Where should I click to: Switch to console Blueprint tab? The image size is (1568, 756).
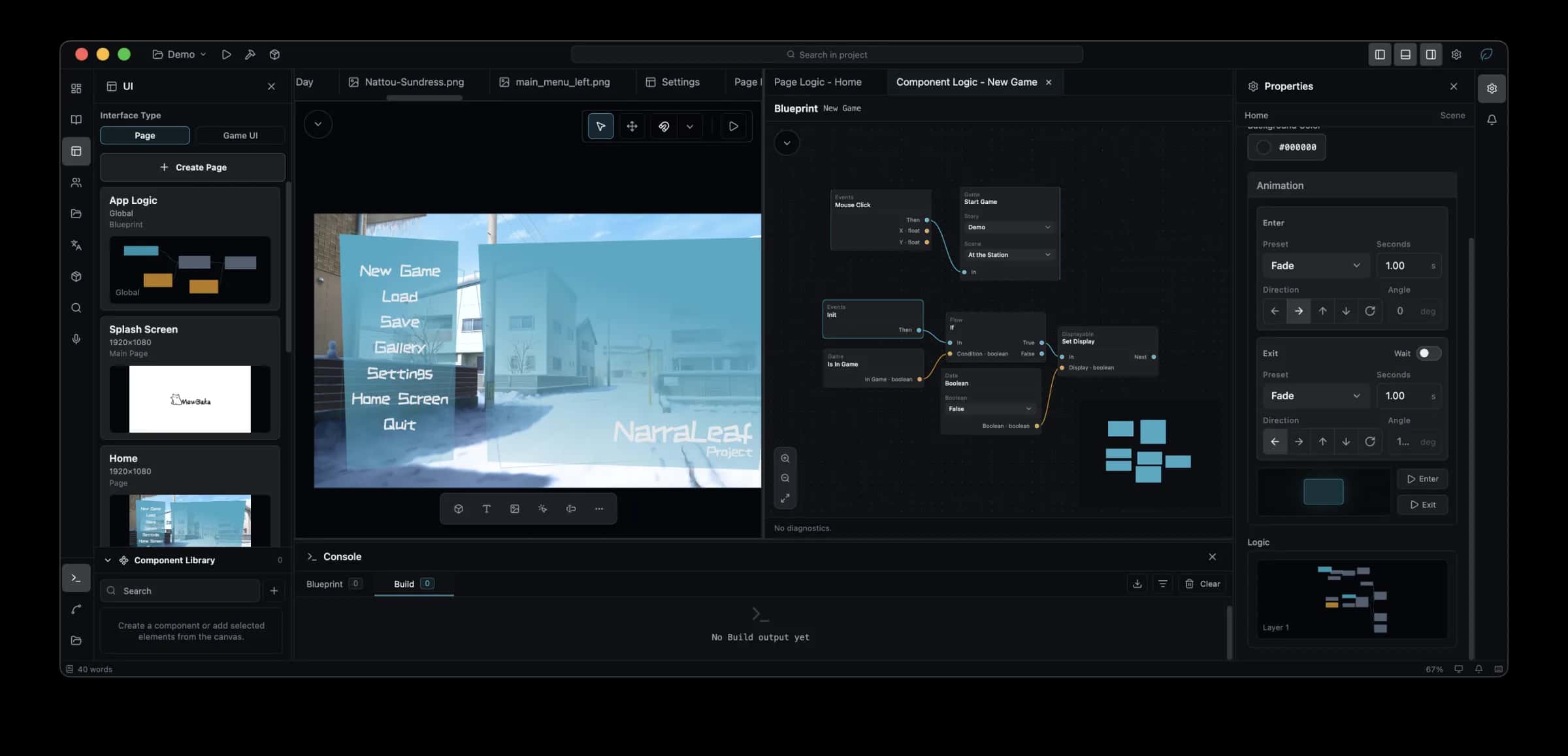coord(334,583)
